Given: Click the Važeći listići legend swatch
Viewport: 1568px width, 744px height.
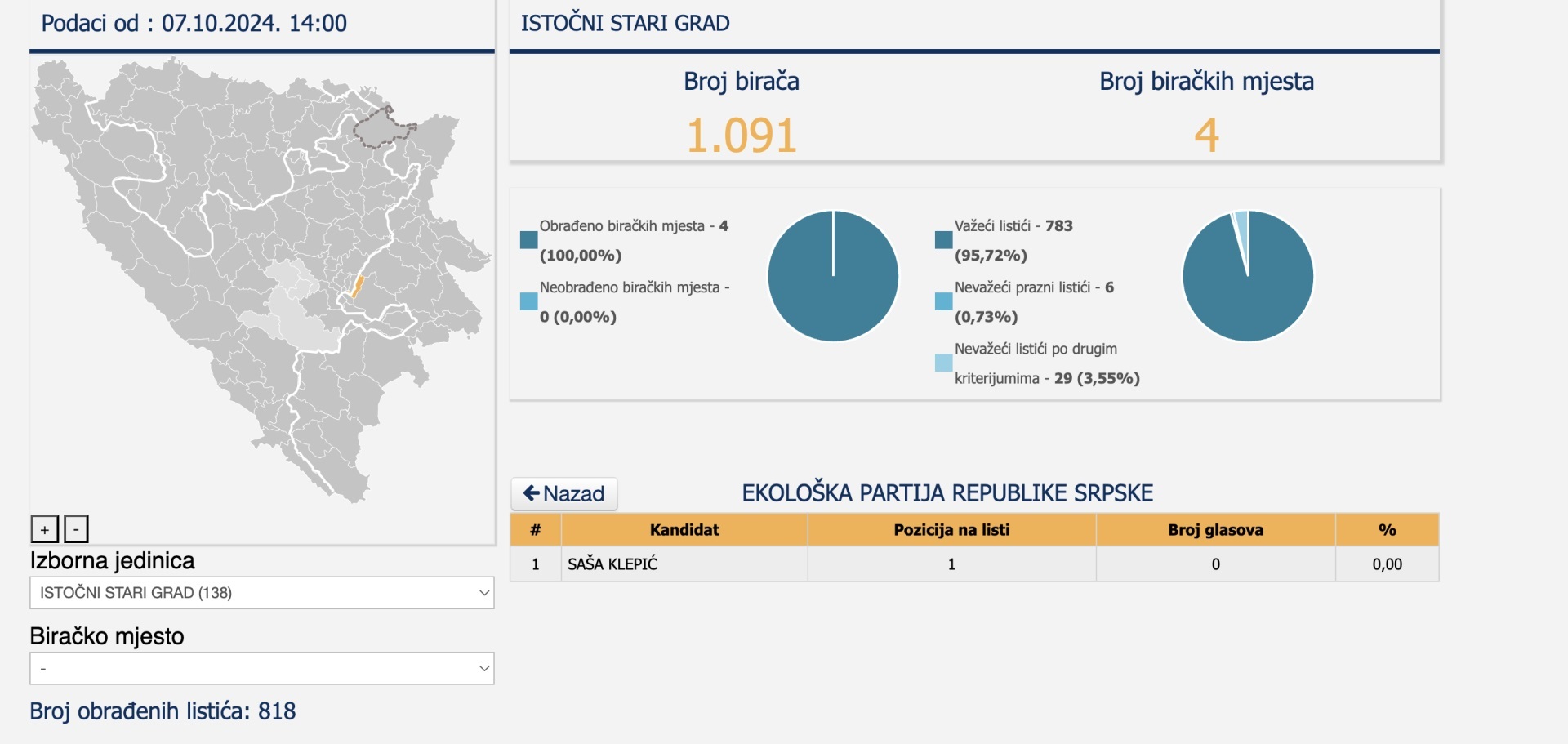Looking at the screenshot, I should (943, 240).
